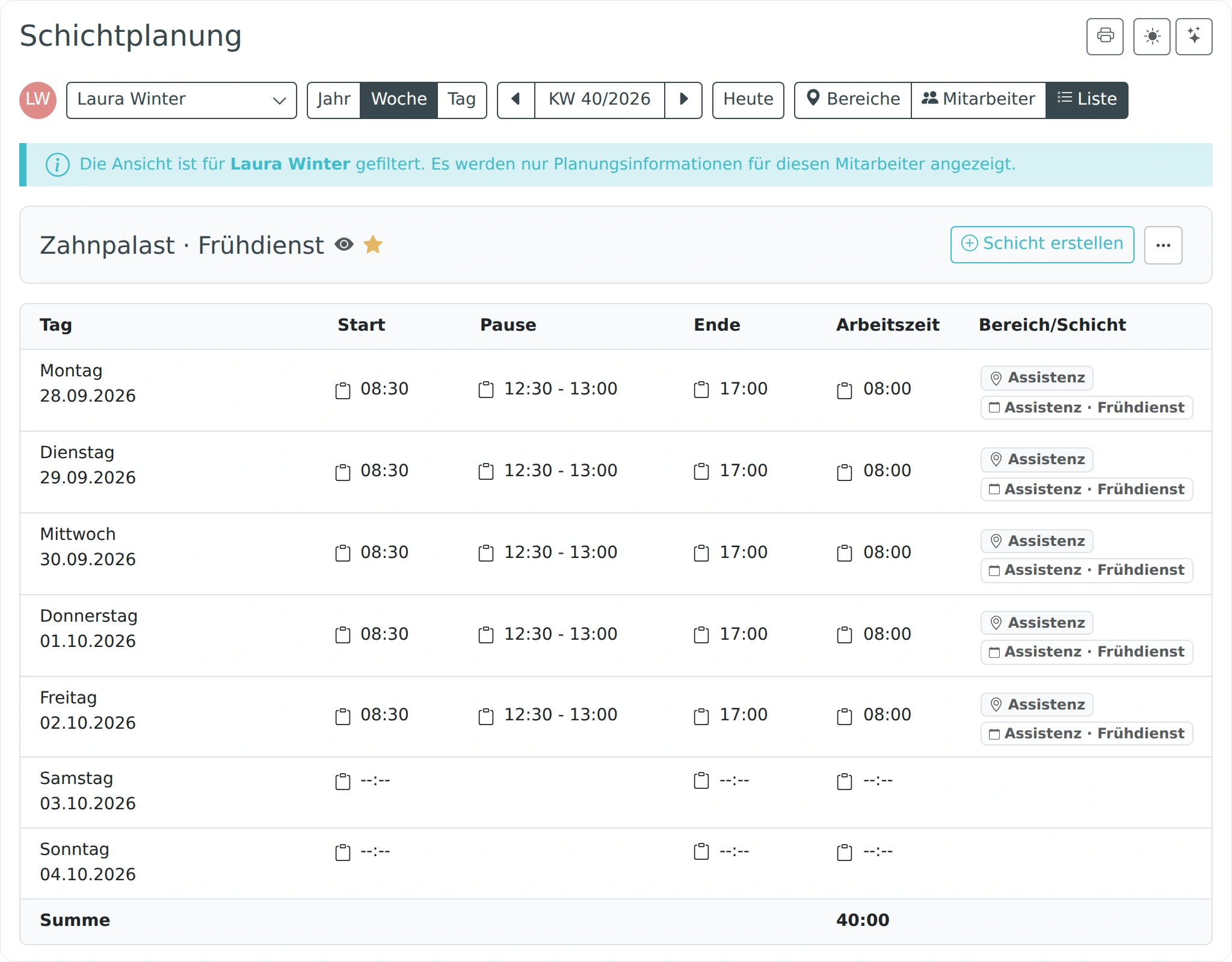
Task: Click Dienstag's Assistenz · Frühdienst shift badge
Action: (x=1086, y=489)
